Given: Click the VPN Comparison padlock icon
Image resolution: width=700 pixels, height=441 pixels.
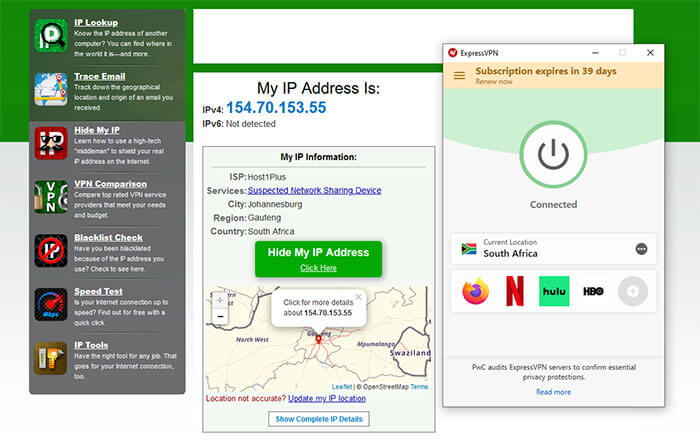Looking at the screenshot, I should 51,197.
